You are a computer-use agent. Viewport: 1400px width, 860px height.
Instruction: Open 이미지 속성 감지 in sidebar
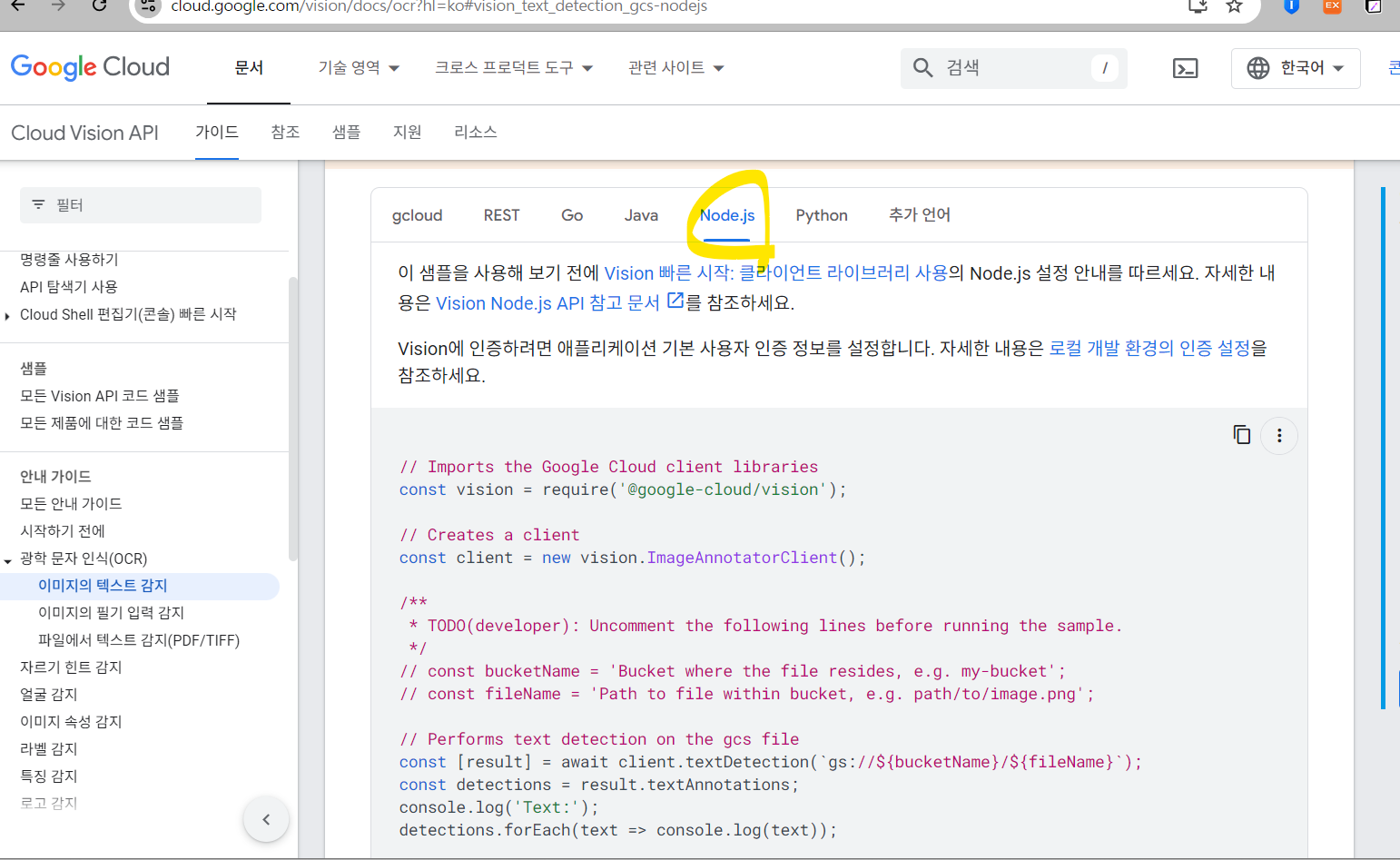[71, 722]
